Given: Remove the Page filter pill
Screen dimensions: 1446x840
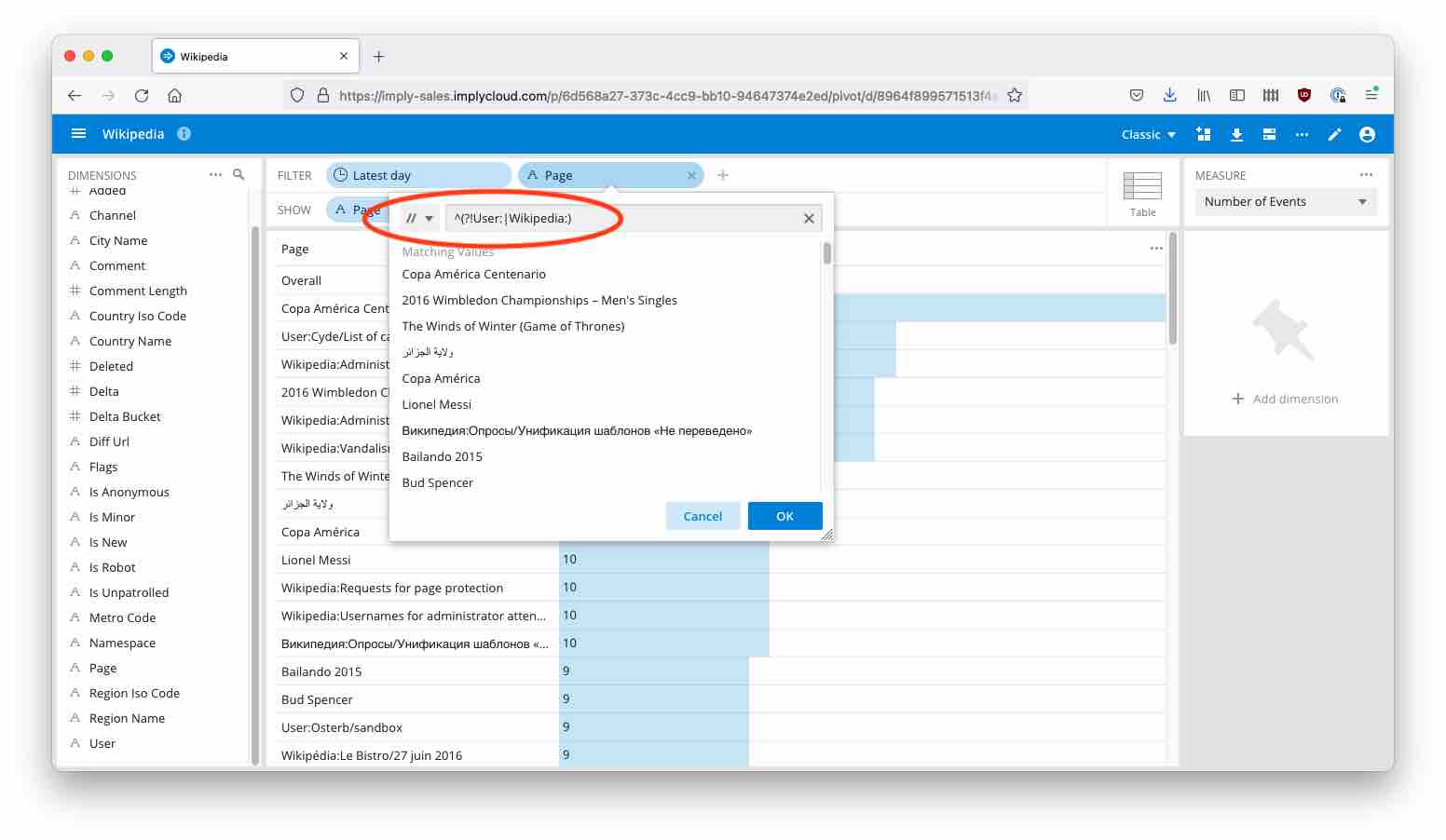Looking at the screenshot, I should point(691,175).
